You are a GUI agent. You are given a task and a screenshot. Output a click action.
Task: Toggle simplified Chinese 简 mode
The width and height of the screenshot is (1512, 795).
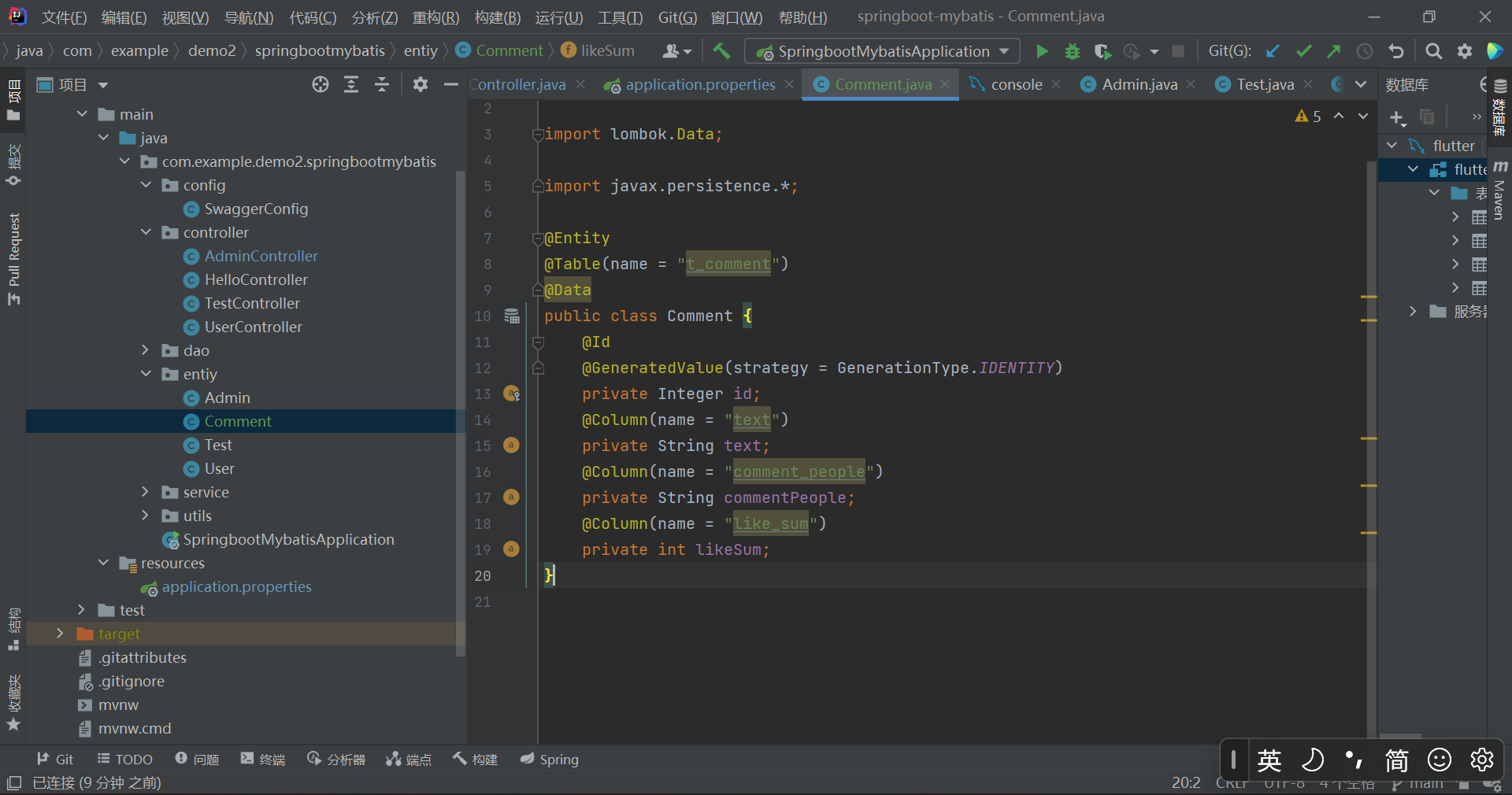coord(1396,760)
